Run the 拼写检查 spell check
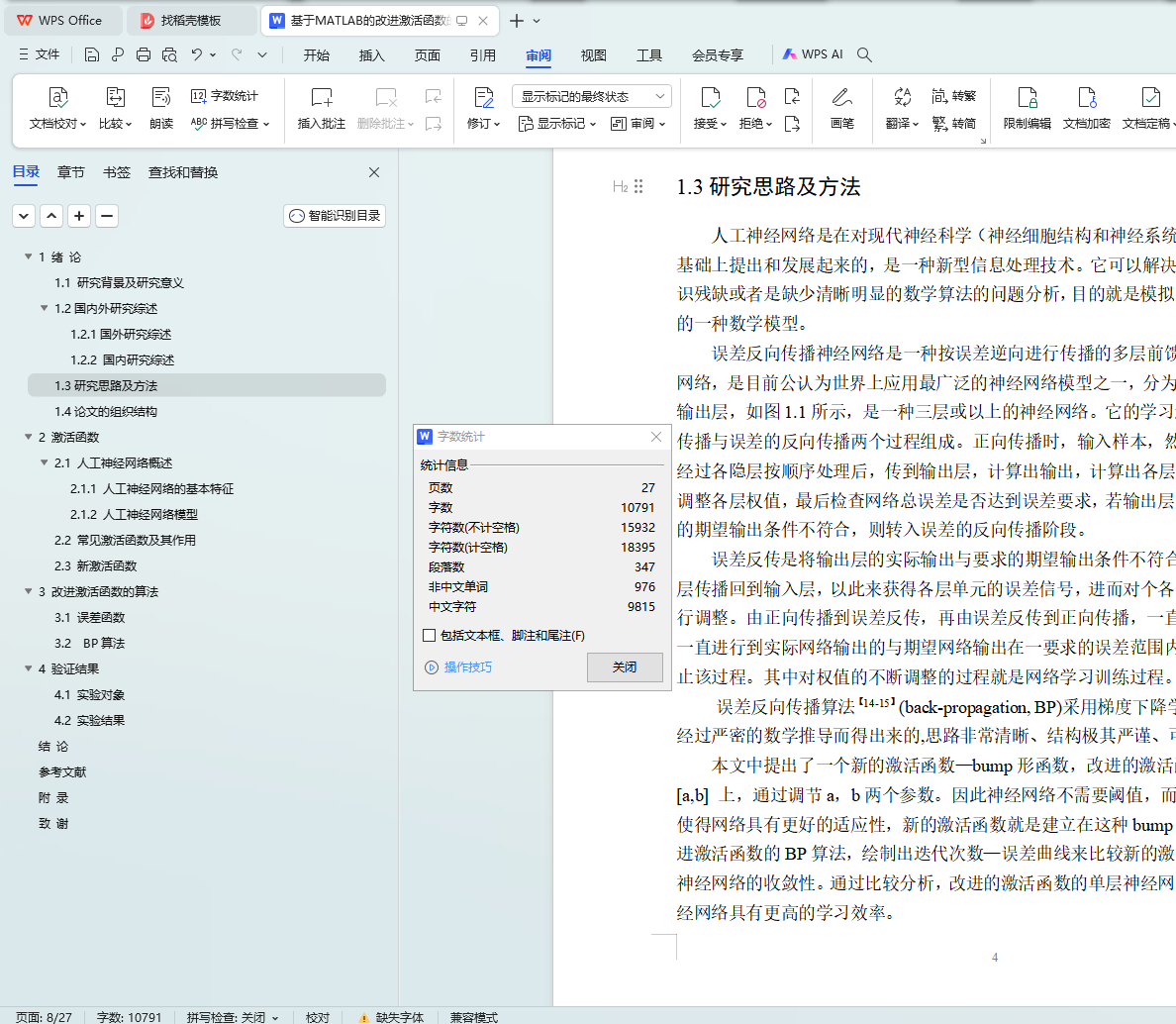This screenshot has width=1176, height=1024. [230, 123]
